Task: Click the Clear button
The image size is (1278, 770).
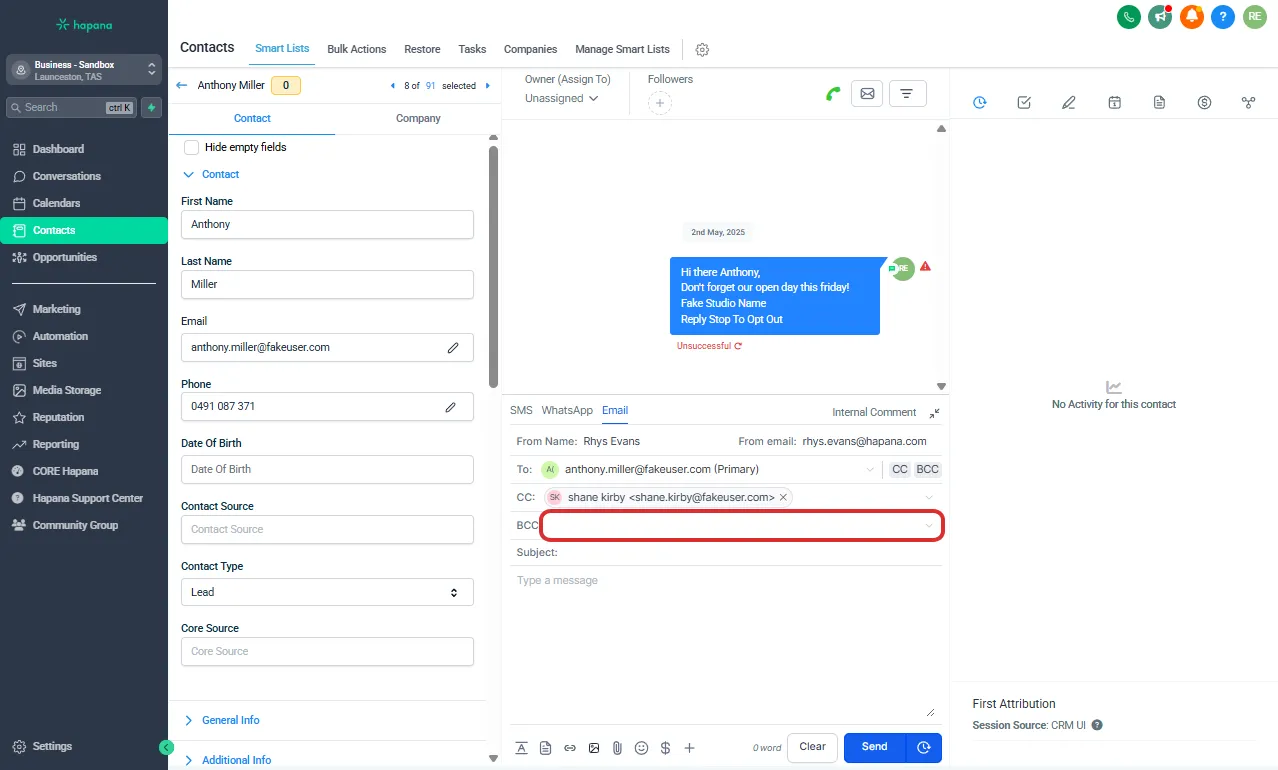Action: click(812, 747)
